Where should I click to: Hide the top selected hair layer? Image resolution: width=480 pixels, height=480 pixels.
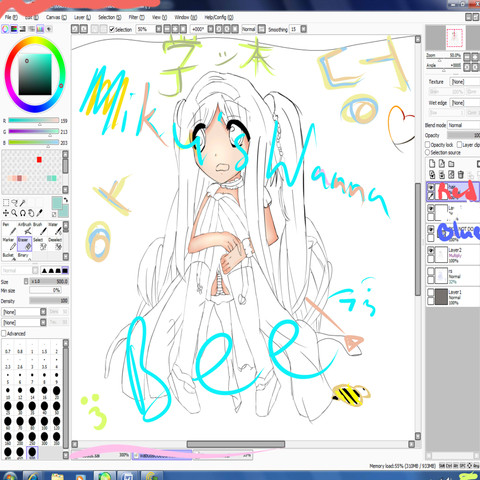431,188
